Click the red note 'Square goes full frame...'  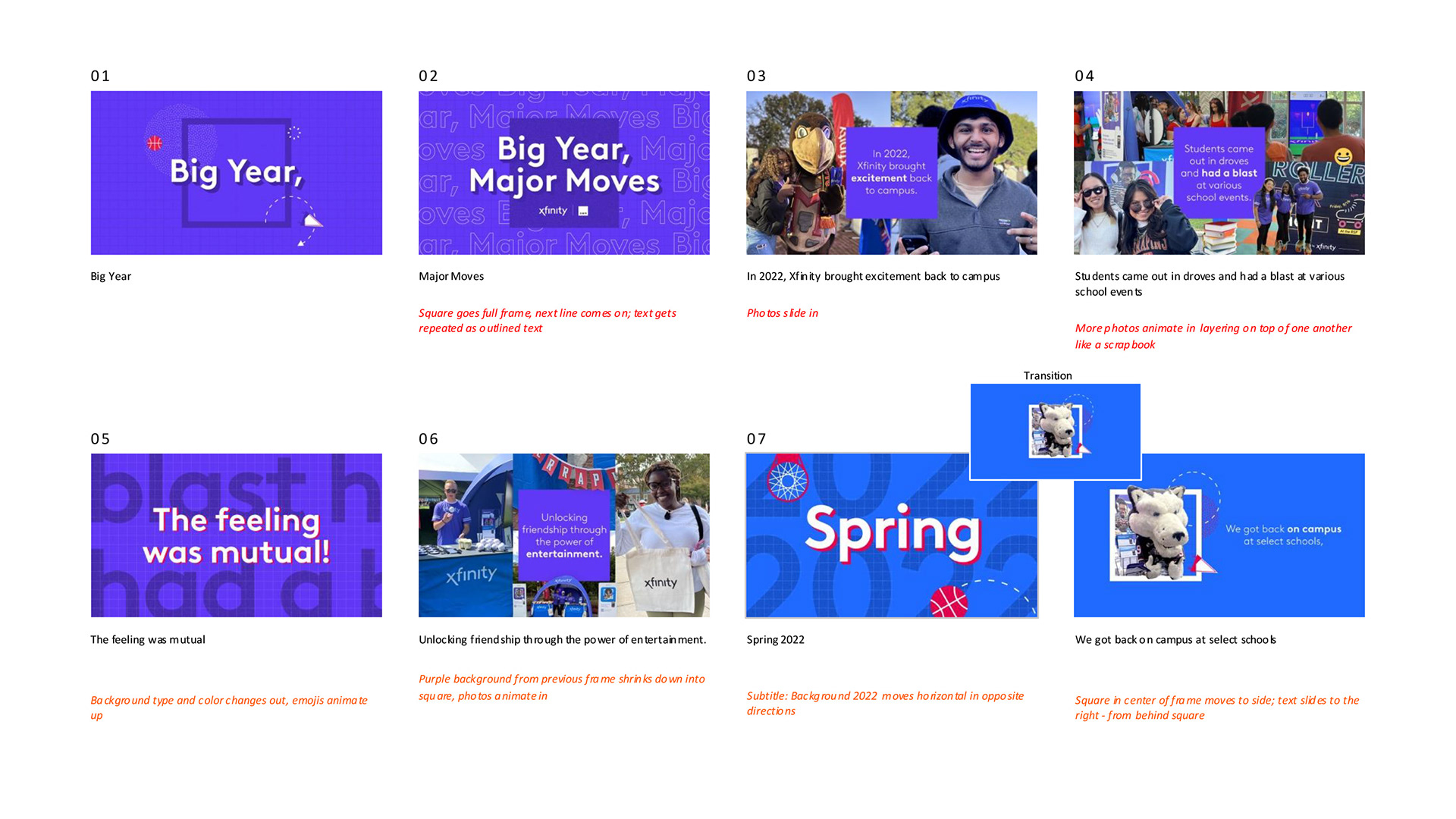click(x=548, y=320)
